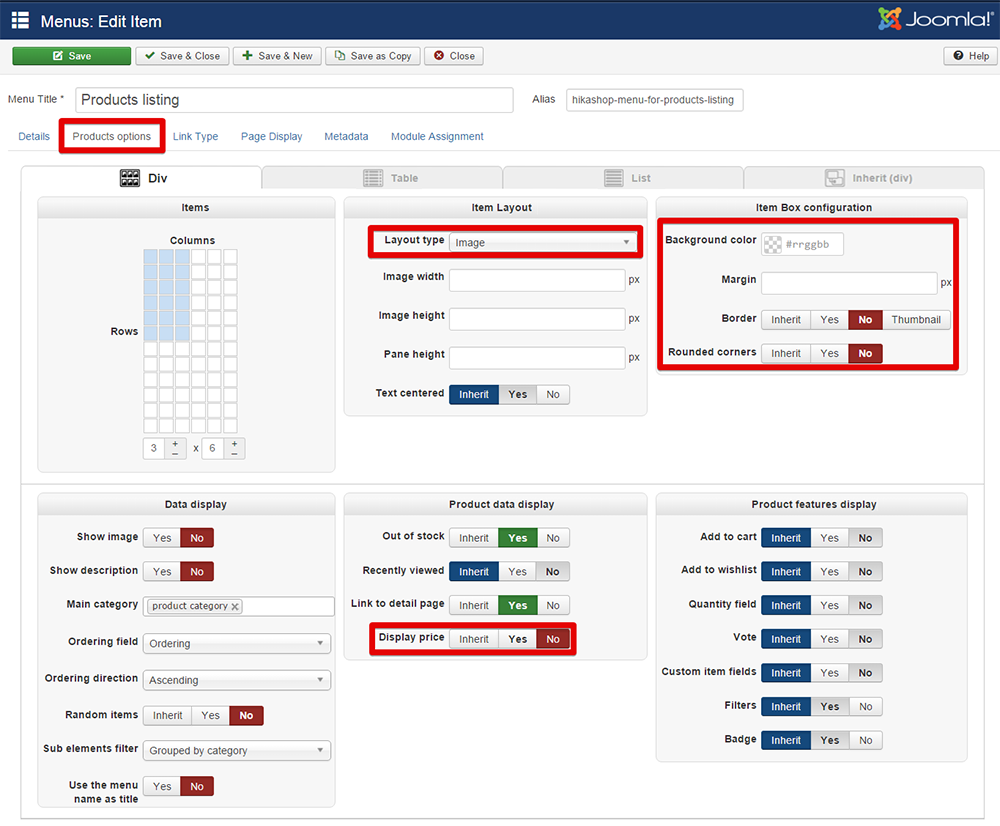Image resolution: width=1000 pixels, height=826 pixels.
Task: Click the Div layout grid icon
Action: point(129,178)
